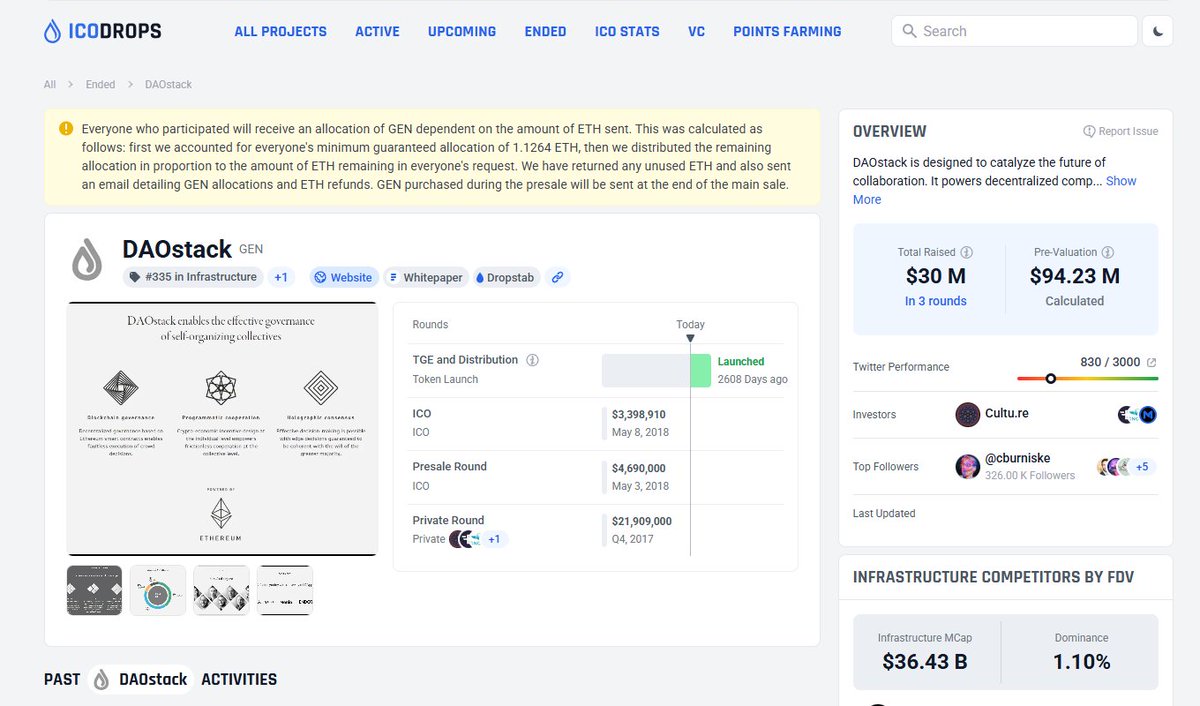This screenshot has height=706, width=1200.
Task: Open the external link icon beside 830 / 3000
Action: pos(1151,362)
